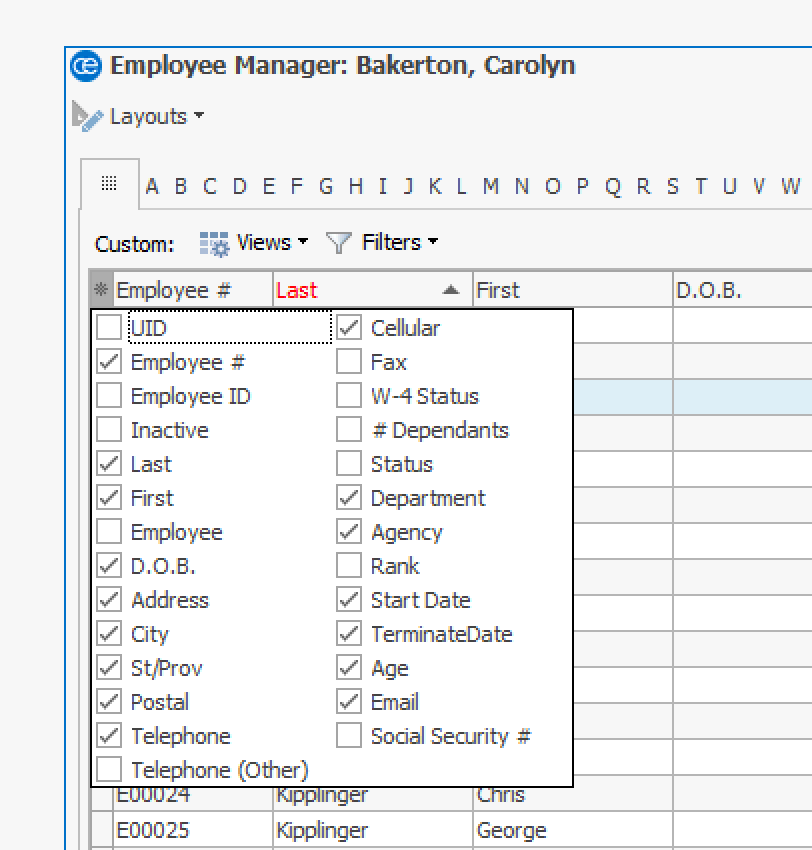
Task: Uncheck the Address column checkbox
Action: (109, 600)
